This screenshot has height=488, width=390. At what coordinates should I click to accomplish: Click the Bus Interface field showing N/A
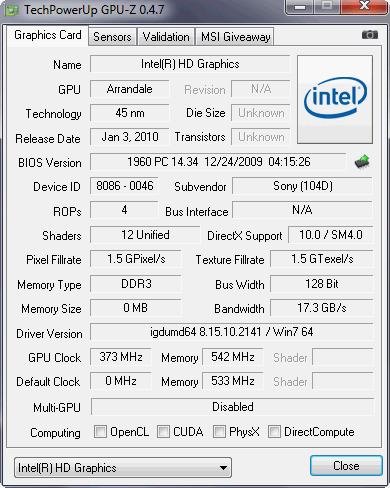[302, 210]
